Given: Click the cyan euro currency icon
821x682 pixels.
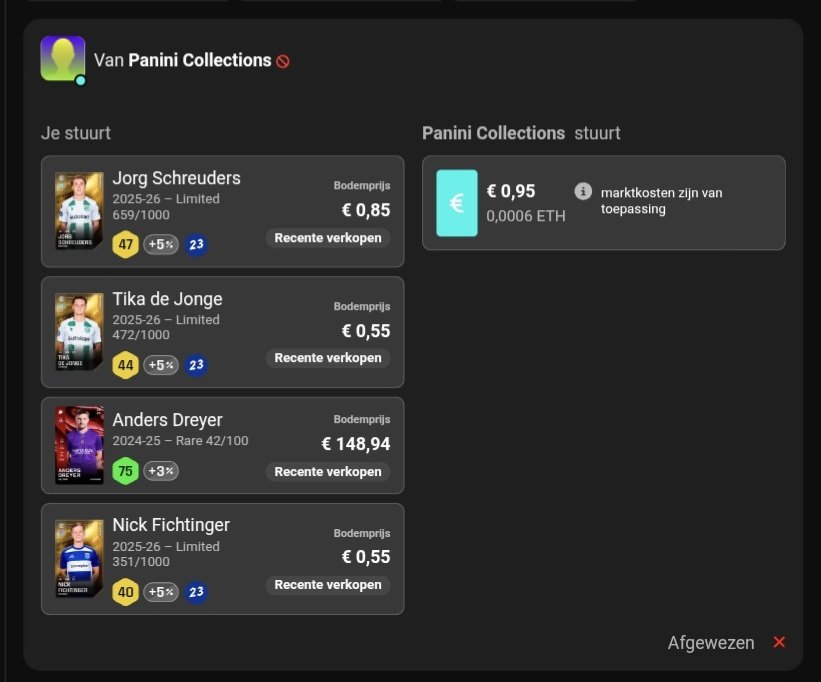Looking at the screenshot, I should tap(457, 203).
